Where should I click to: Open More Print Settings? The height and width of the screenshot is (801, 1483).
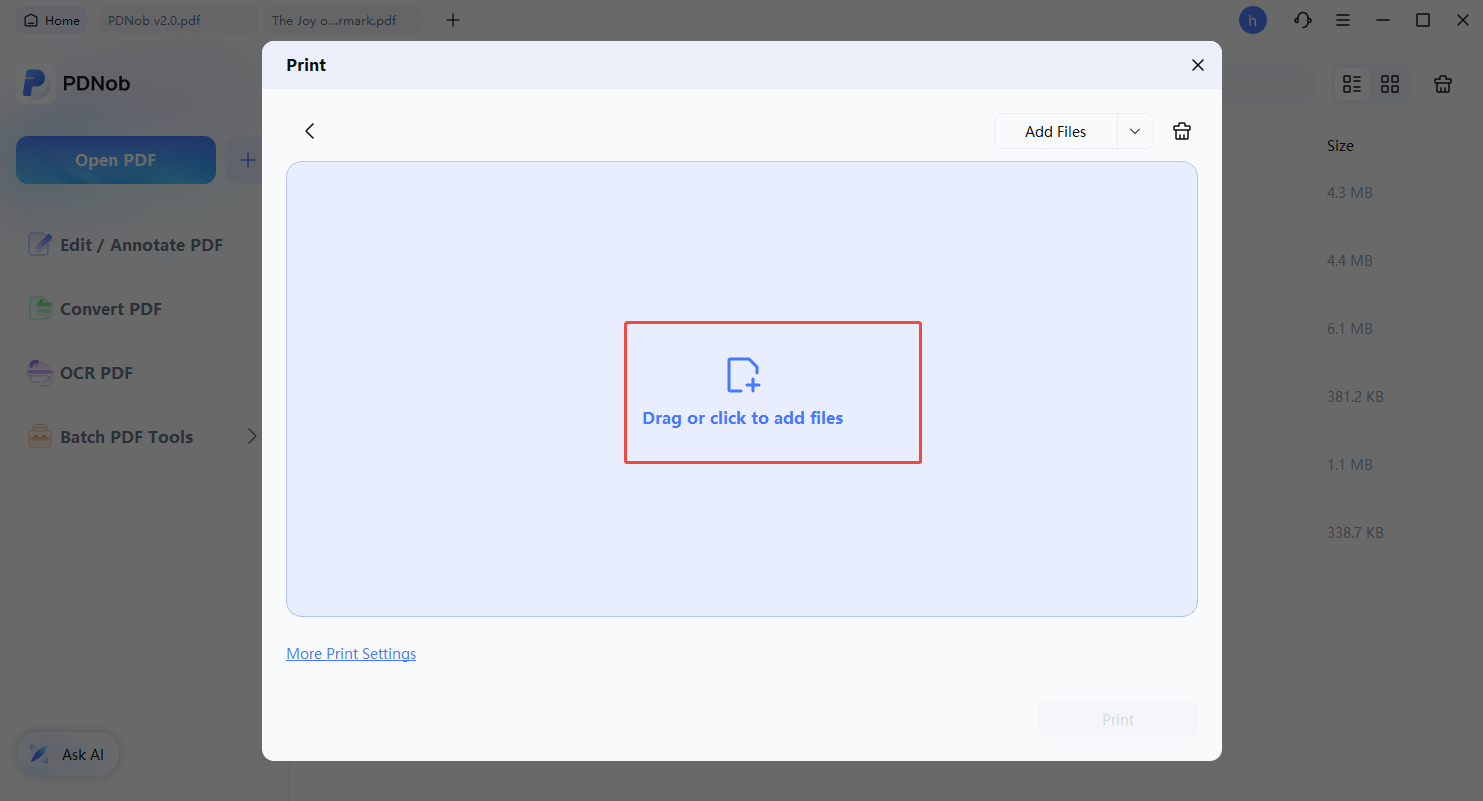point(351,653)
